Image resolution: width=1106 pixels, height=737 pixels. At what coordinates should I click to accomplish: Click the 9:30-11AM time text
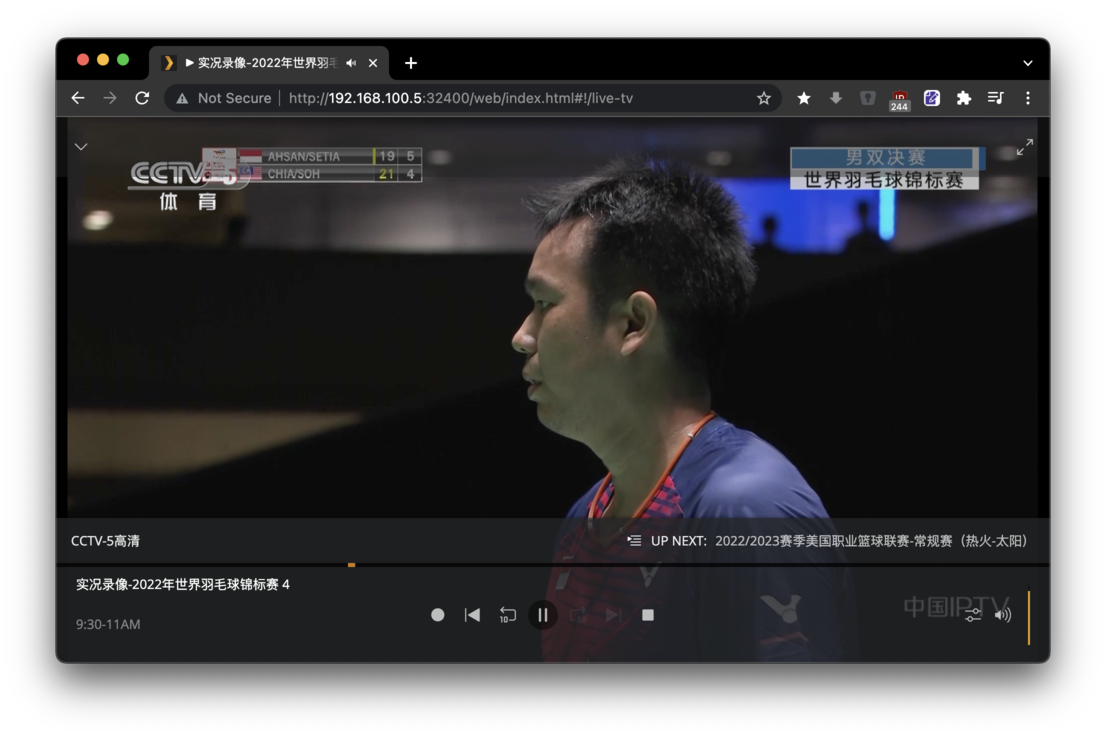[x=108, y=624]
